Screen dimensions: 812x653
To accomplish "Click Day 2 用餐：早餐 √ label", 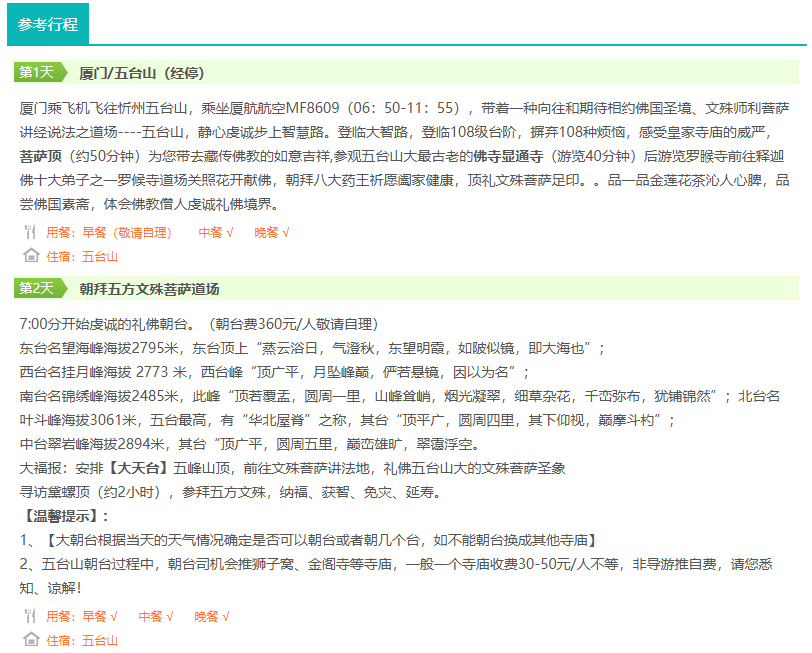I will pyautogui.click(x=81, y=616).
